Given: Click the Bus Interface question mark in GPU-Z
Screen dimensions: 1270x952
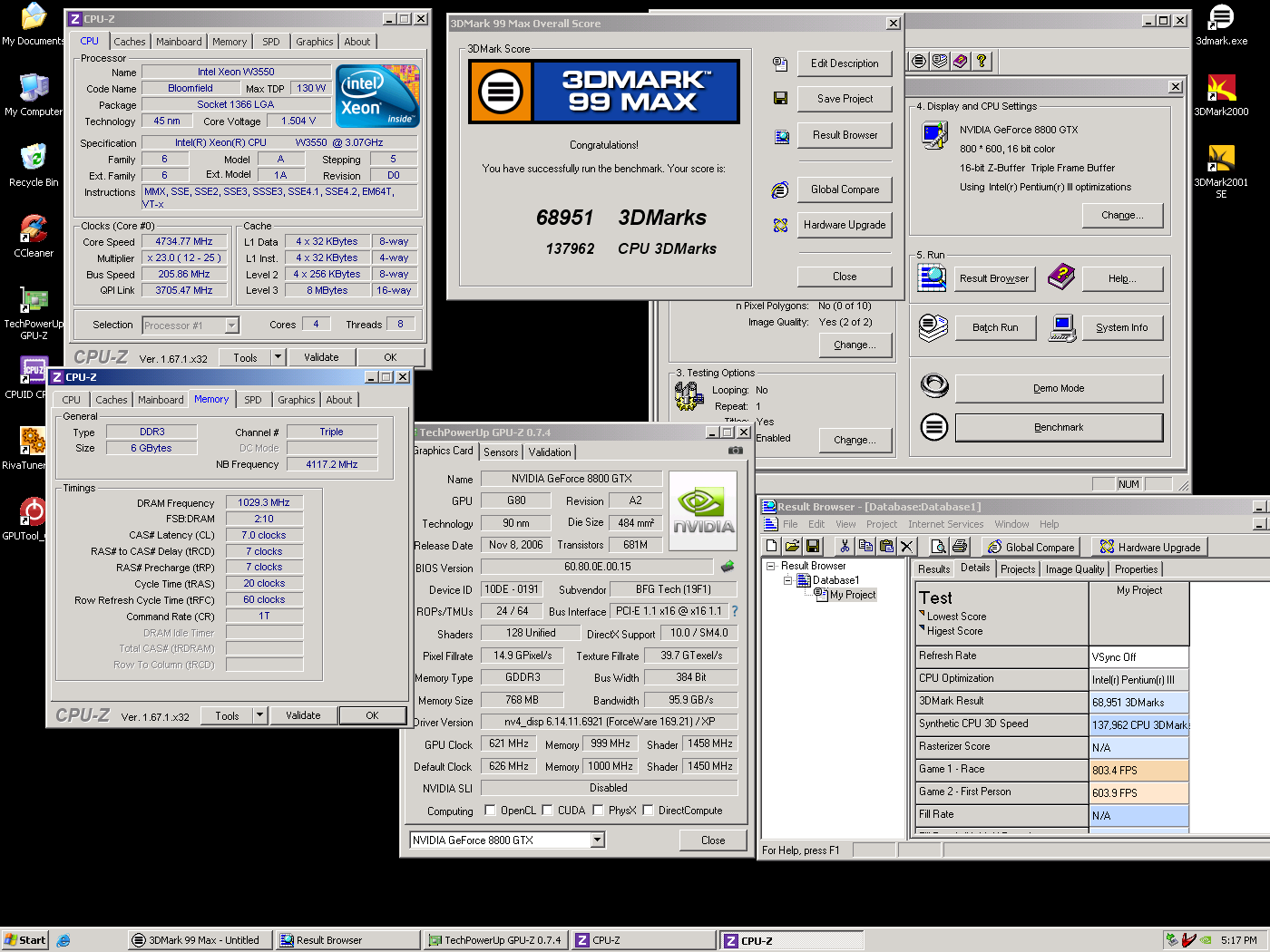Looking at the screenshot, I should click(x=735, y=611).
